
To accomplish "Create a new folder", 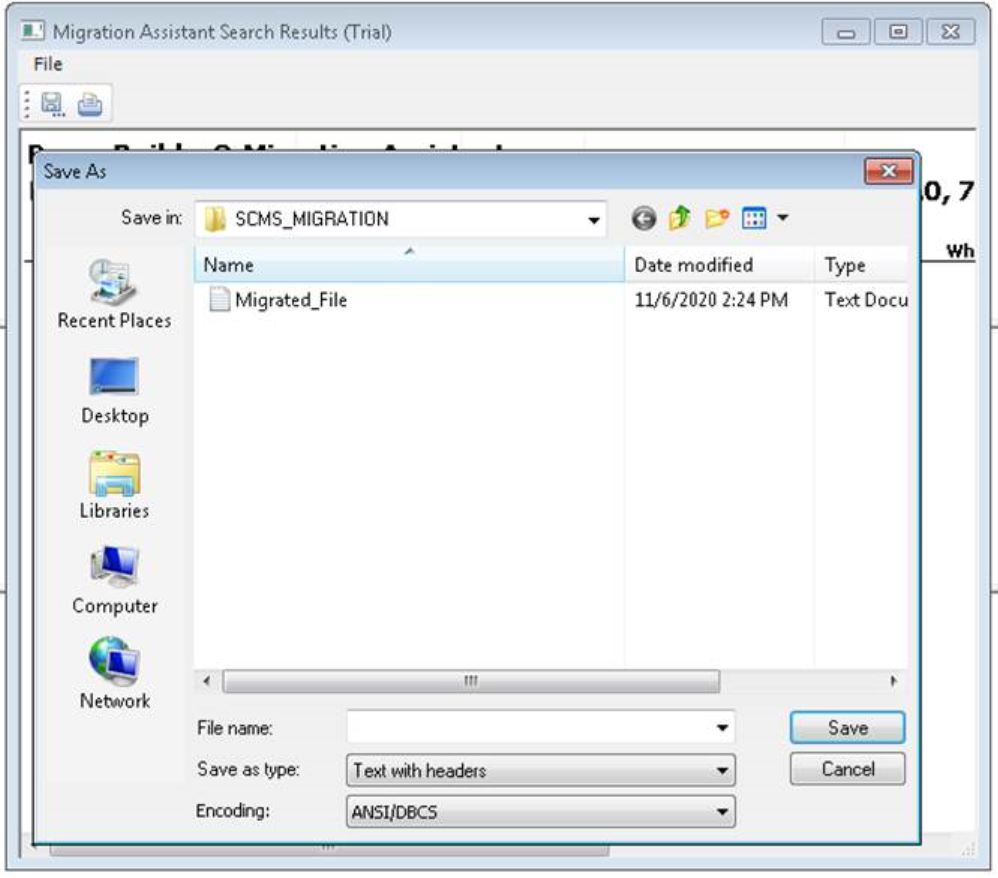I will pyautogui.click(x=716, y=219).
